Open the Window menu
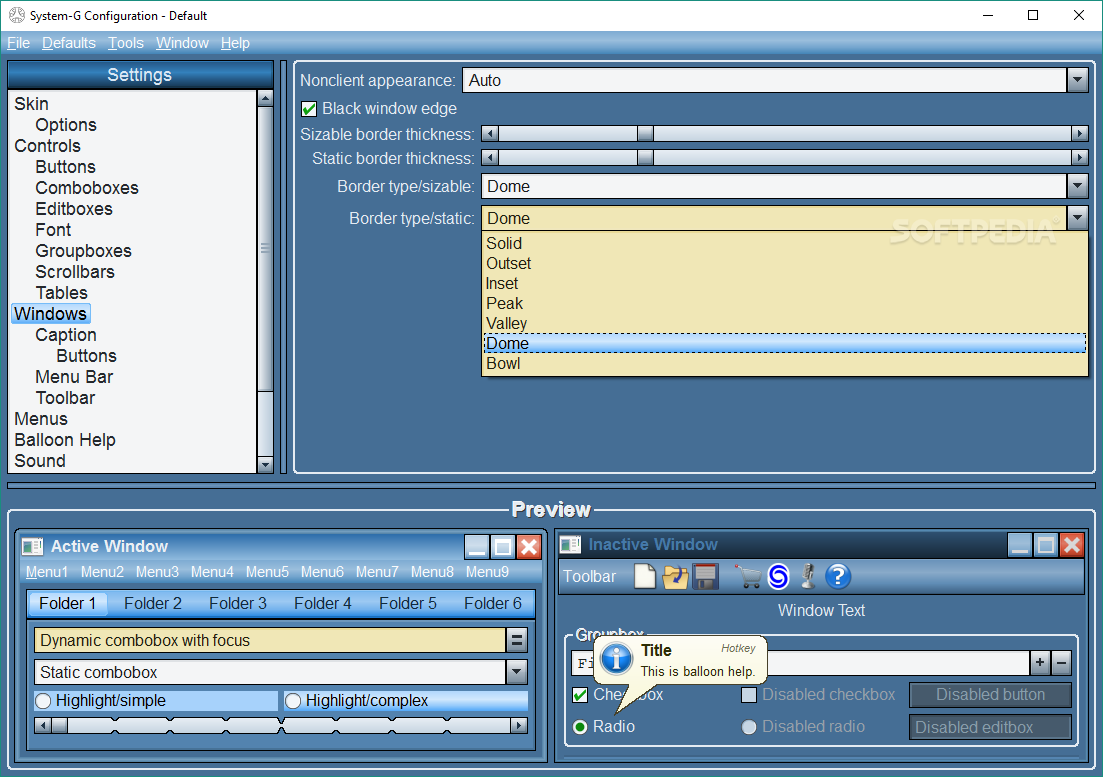 (x=182, y=43)
